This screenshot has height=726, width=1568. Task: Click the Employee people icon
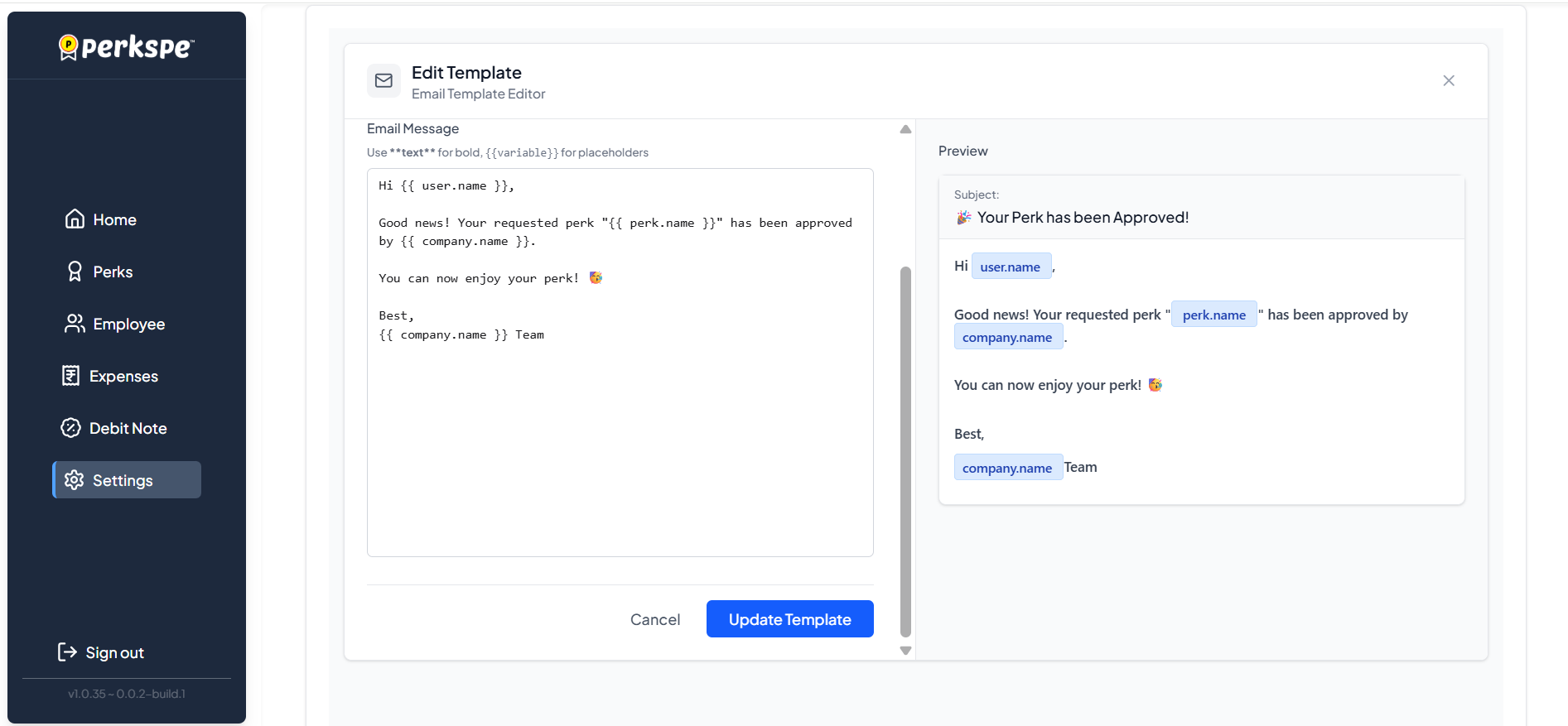coord(75,324)
